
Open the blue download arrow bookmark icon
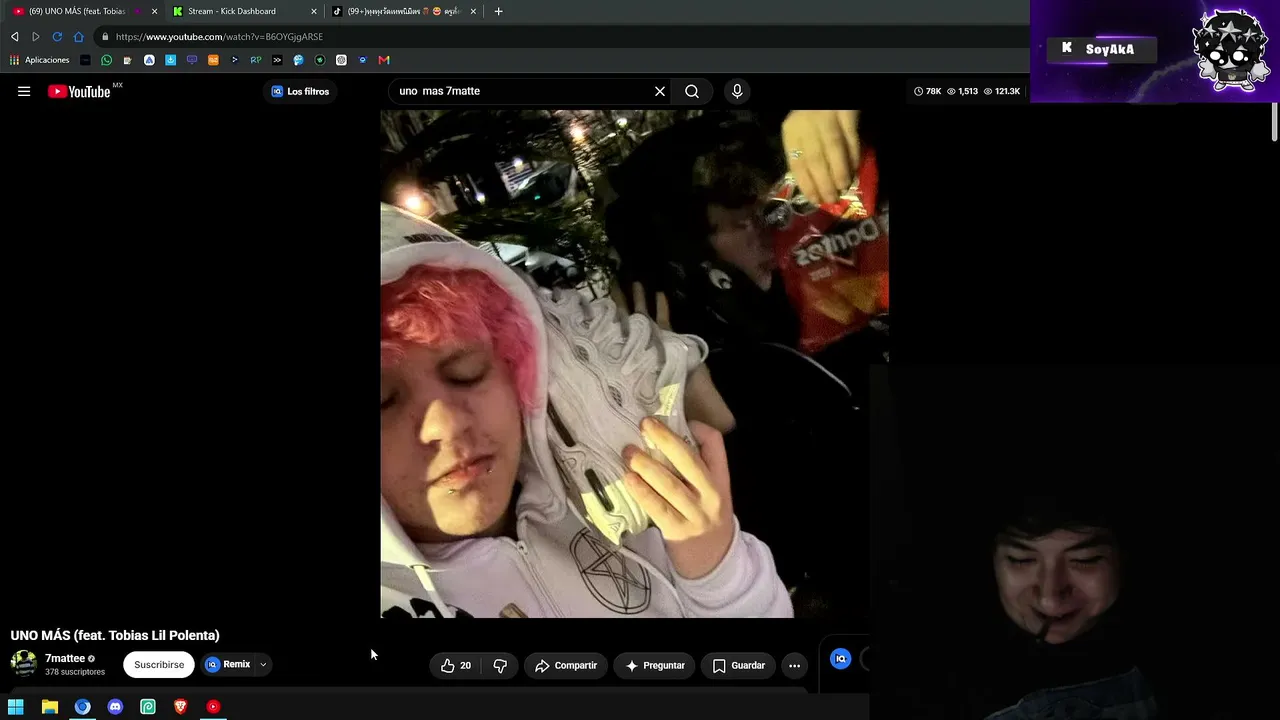click(x=170, y=60)
